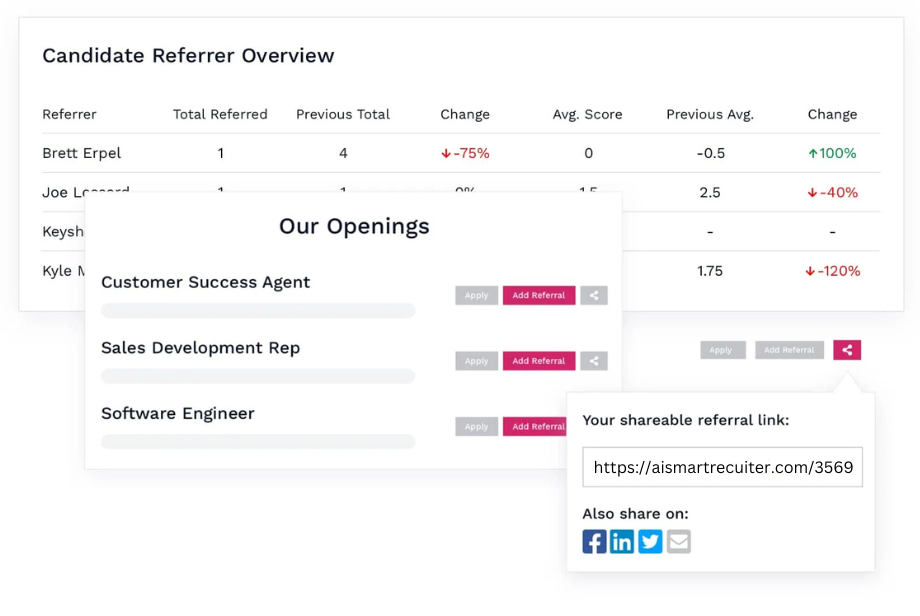Click Apply for Sales Development Rep

click(x=476, y=361)
